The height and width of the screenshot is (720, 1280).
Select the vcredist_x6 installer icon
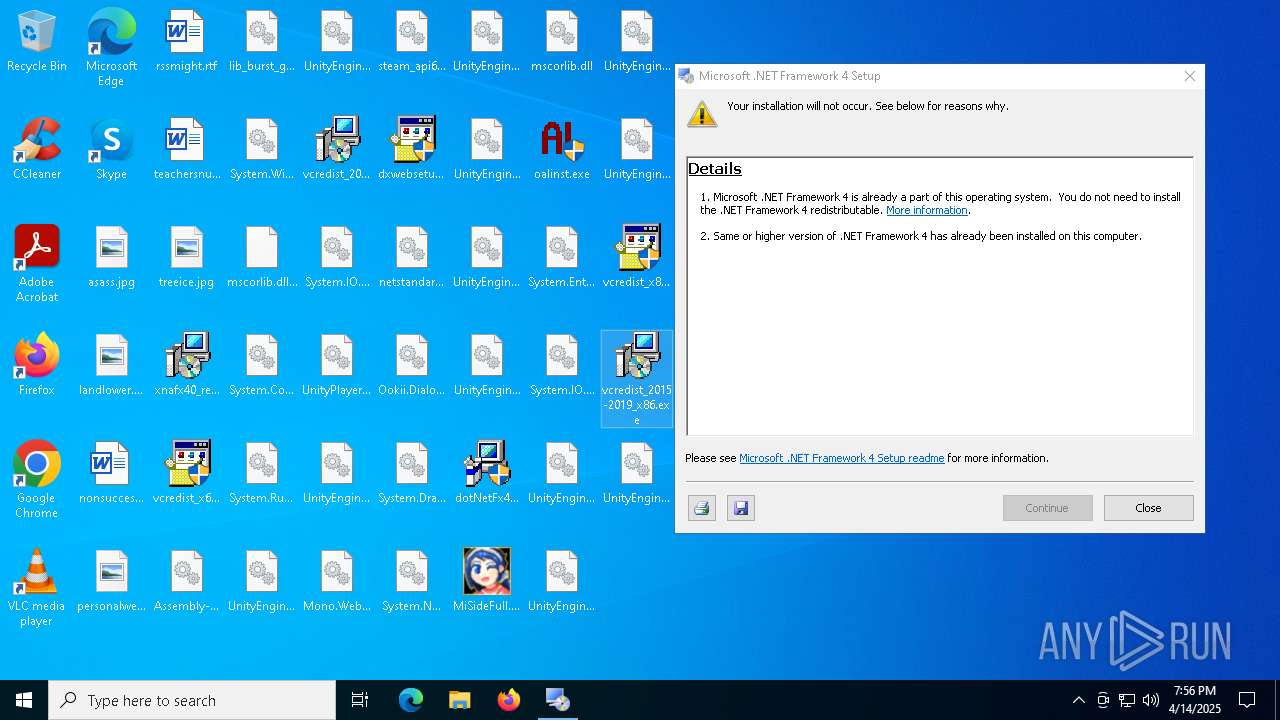coord(186,473)
